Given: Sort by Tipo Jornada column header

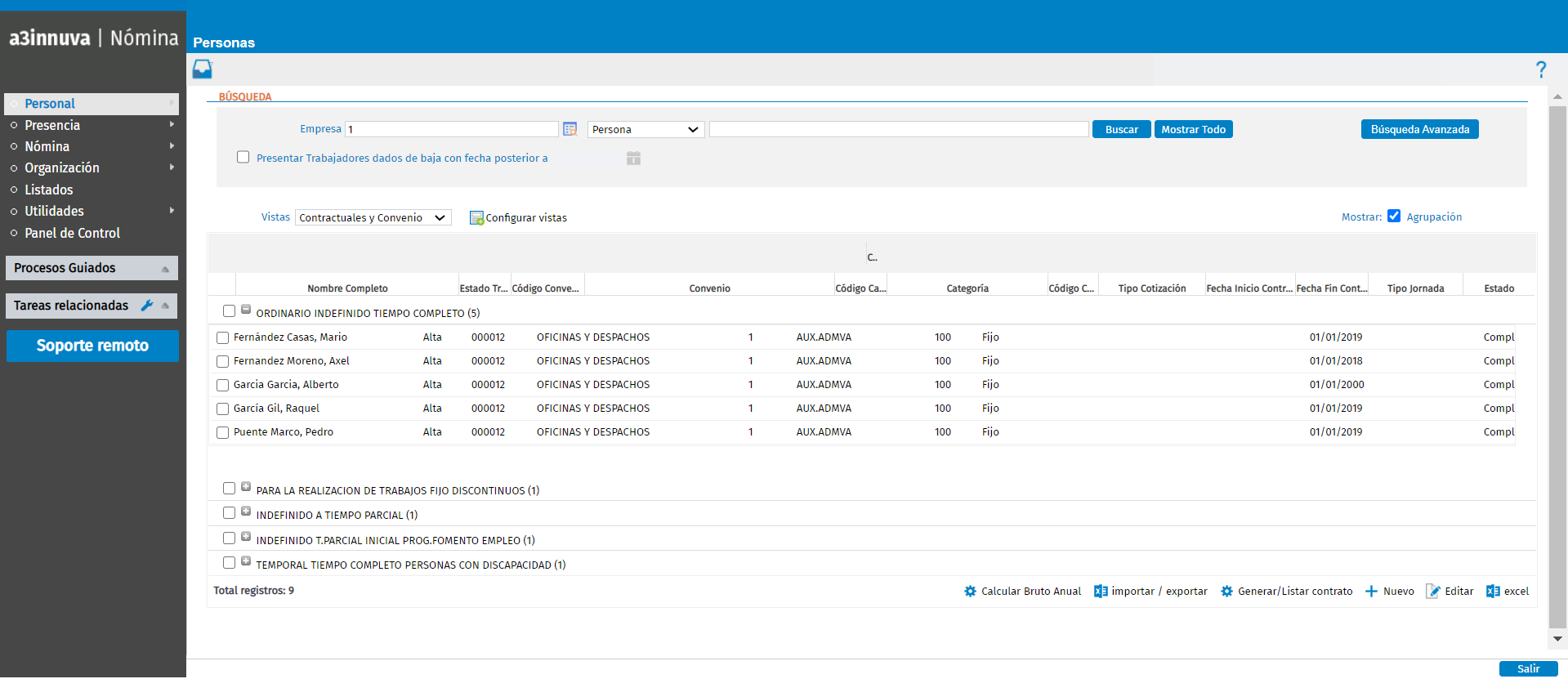Looking at the screenshot, I should [x=1415, y=288].
